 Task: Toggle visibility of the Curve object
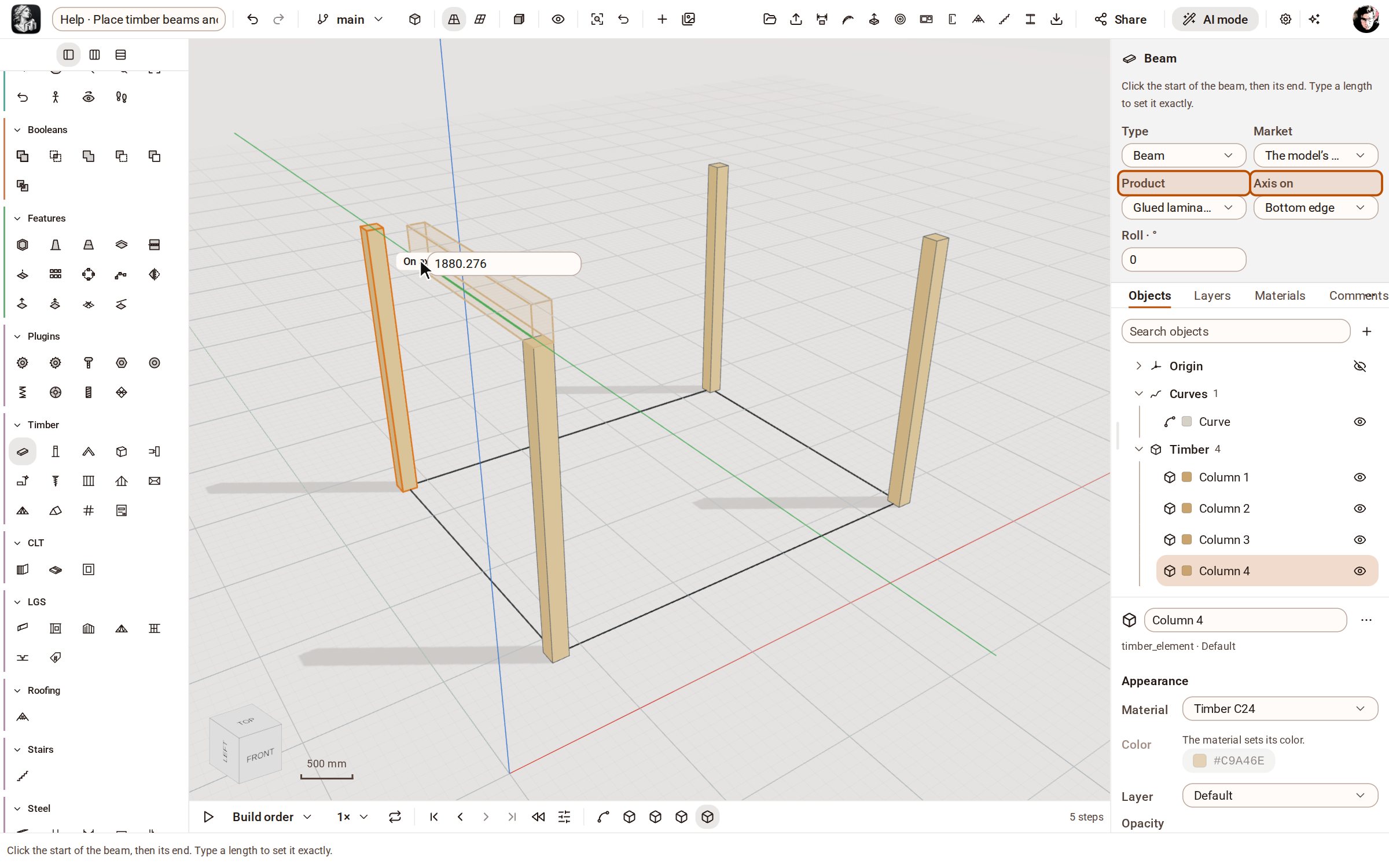click(x=1360, y=422)
